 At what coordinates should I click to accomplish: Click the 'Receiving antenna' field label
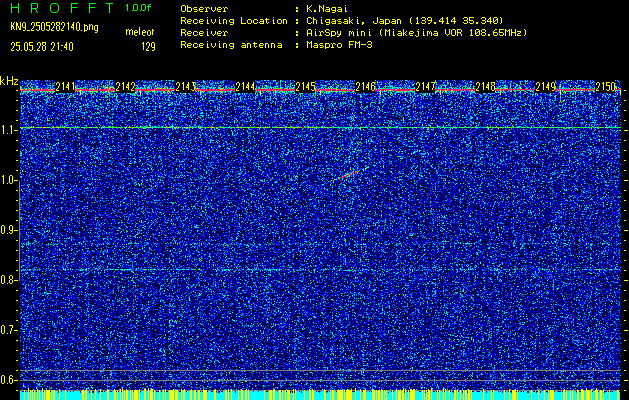pos(231,45)
